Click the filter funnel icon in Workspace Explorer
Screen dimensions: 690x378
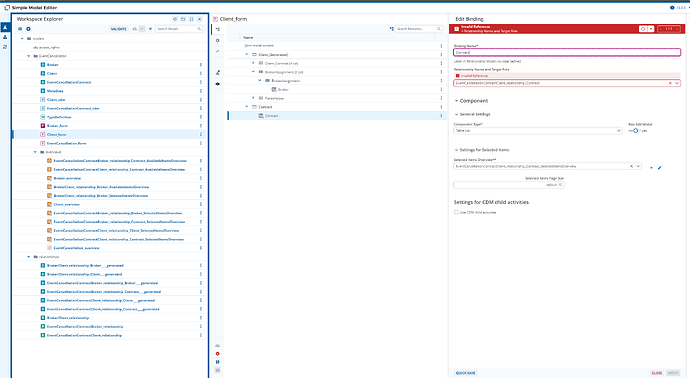(x=150, y=29)
